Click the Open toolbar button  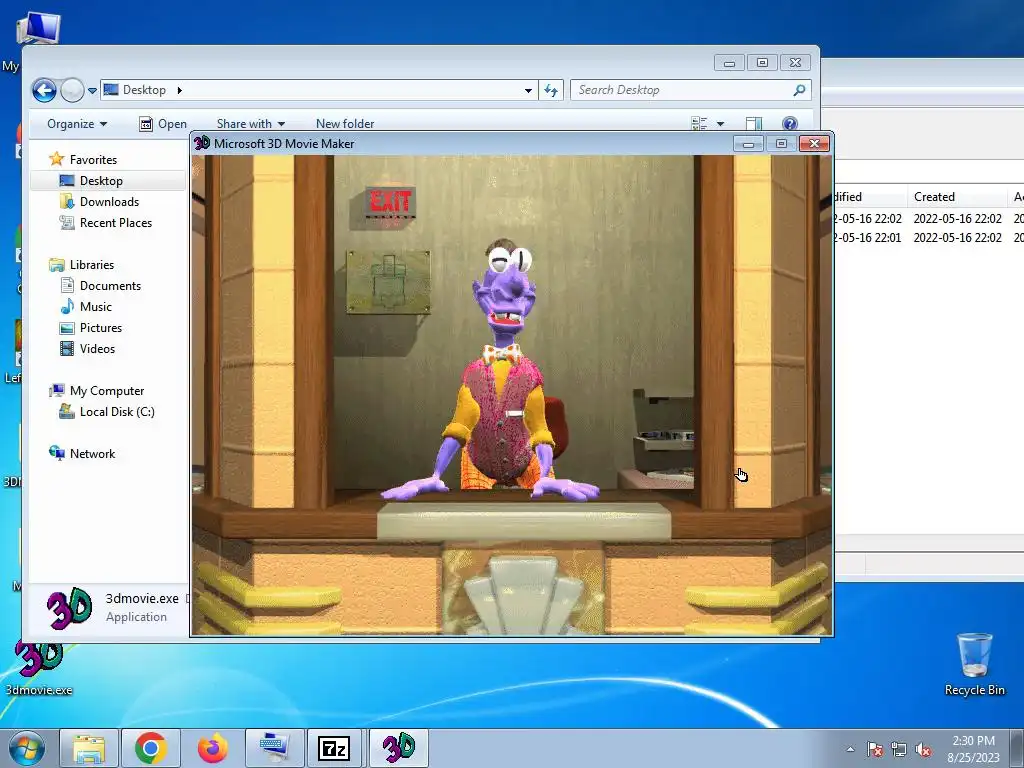coord(163,123)
